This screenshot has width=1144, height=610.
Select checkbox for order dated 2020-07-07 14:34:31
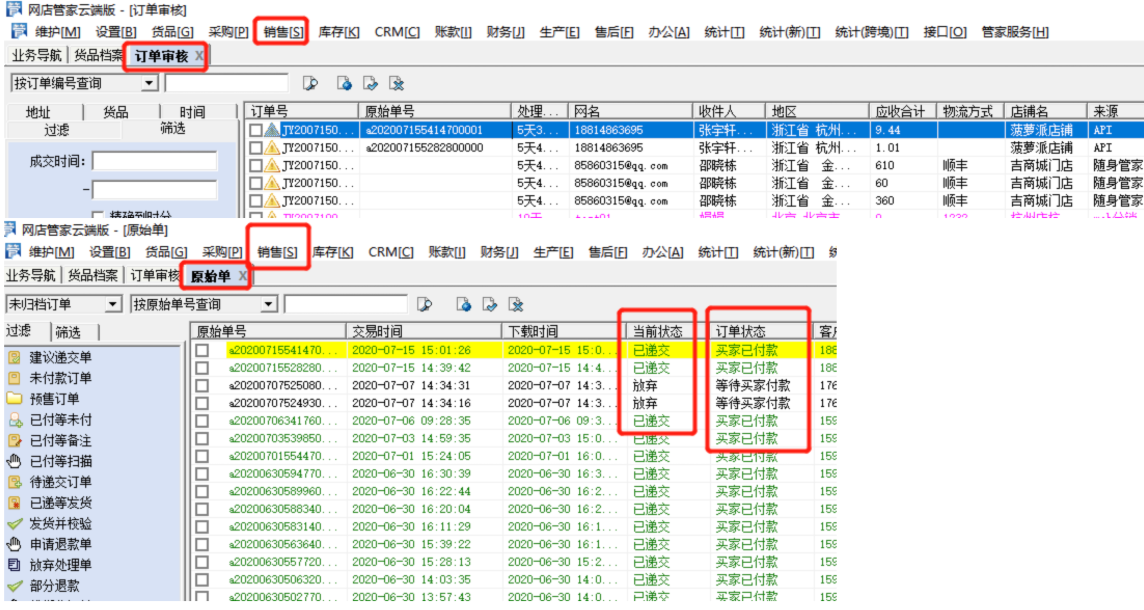[202, 385]
